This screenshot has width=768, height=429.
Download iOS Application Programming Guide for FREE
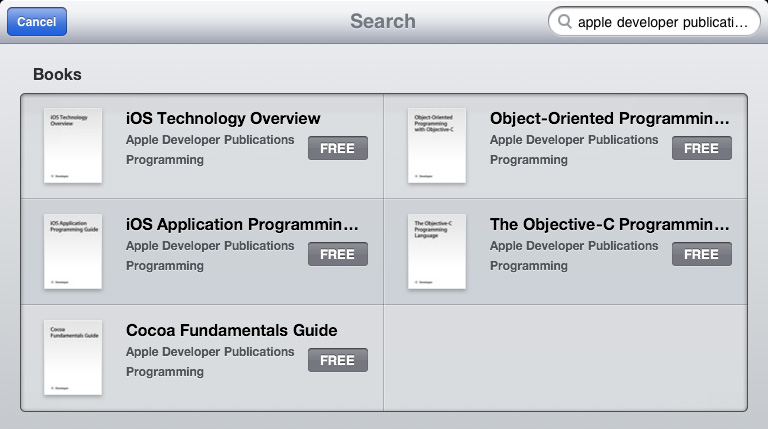(x=338, y=254)
